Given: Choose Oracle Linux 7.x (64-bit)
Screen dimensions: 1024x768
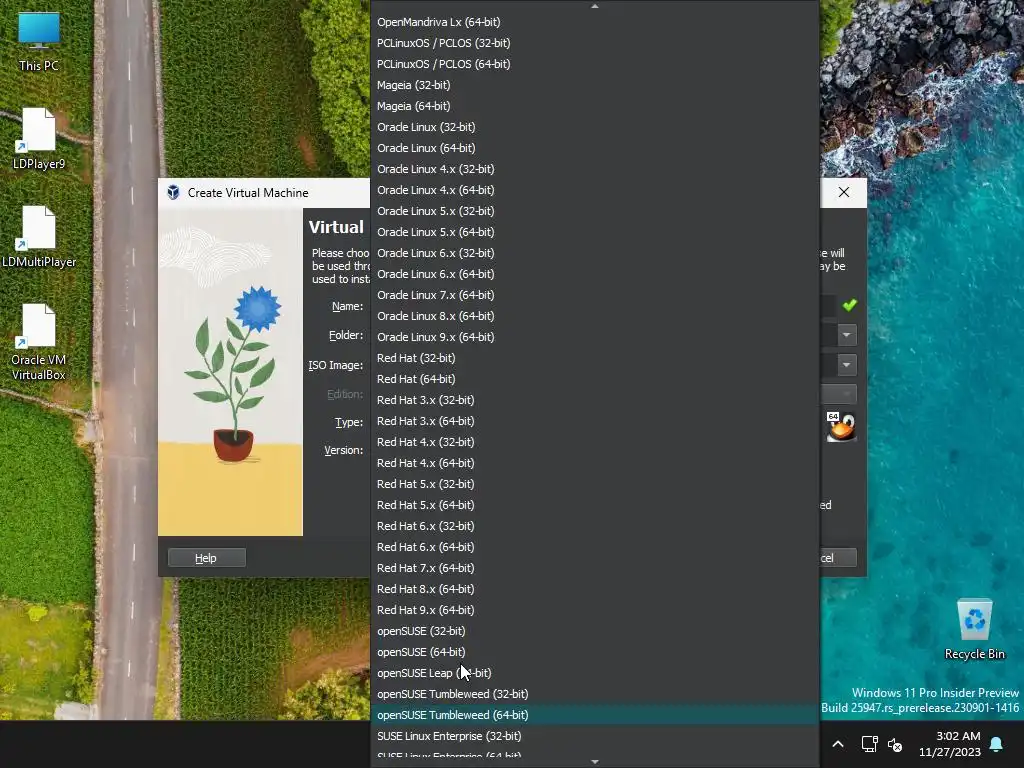Looking at the screenshot, I should point(594,295).
